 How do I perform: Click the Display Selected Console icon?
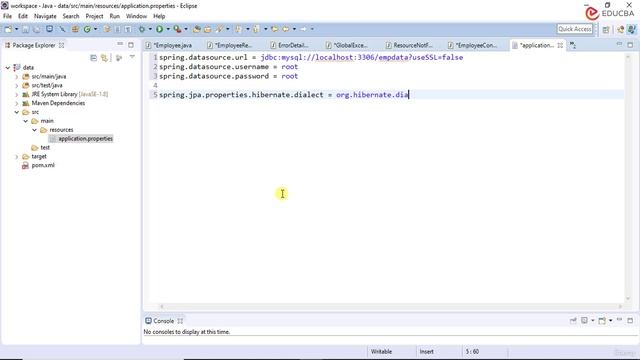tap(584, 320)
